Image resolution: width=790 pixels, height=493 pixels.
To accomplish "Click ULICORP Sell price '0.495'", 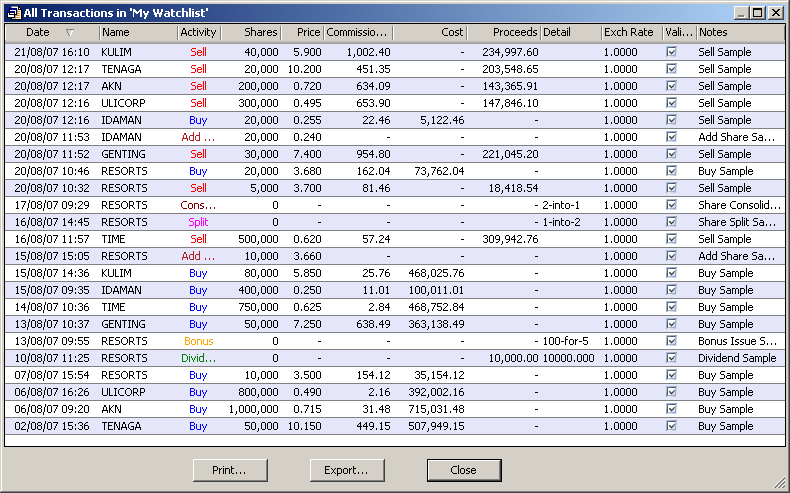I will pyautogui.click(x=307, y=103).
